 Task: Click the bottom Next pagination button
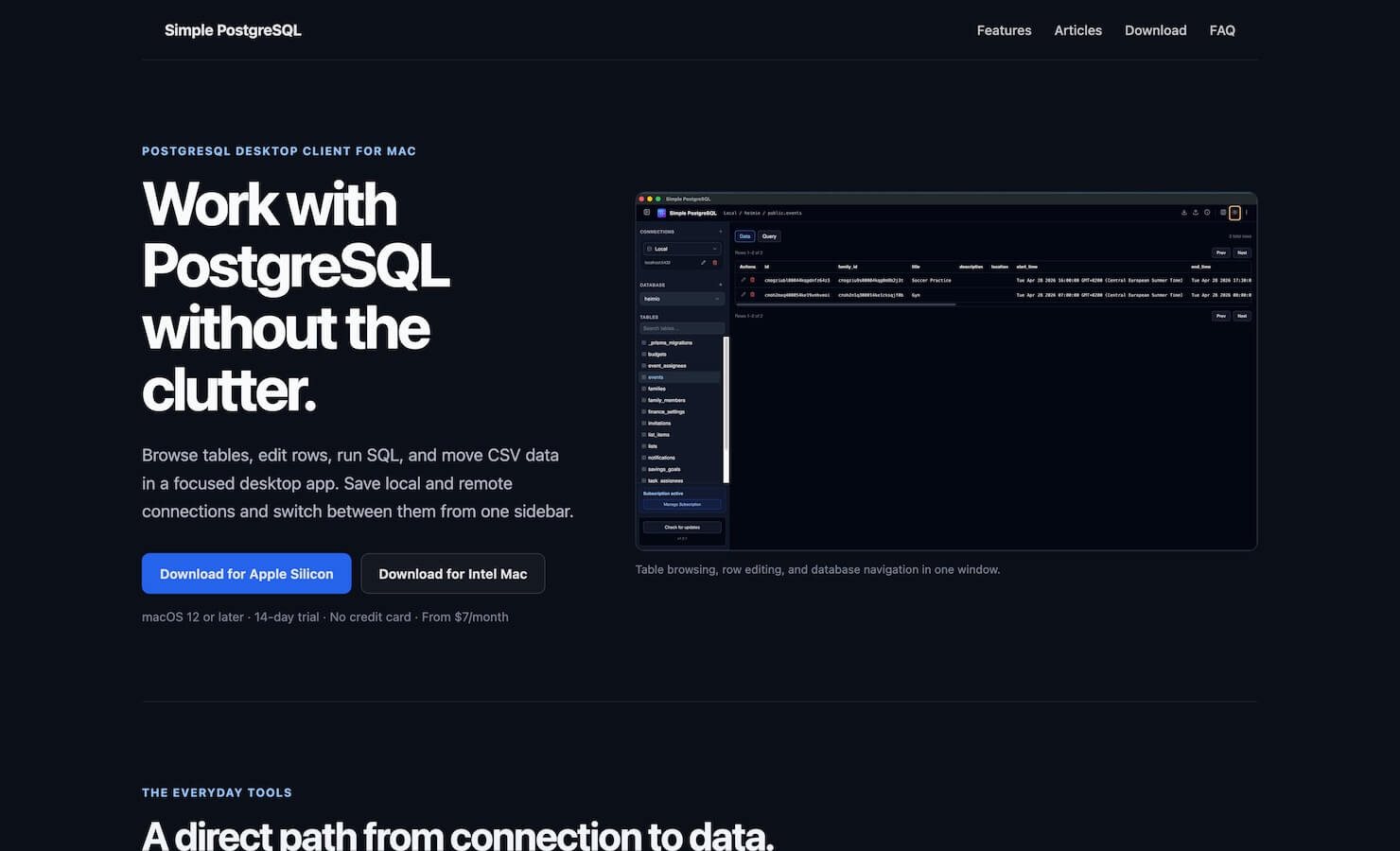[1242, 316]
